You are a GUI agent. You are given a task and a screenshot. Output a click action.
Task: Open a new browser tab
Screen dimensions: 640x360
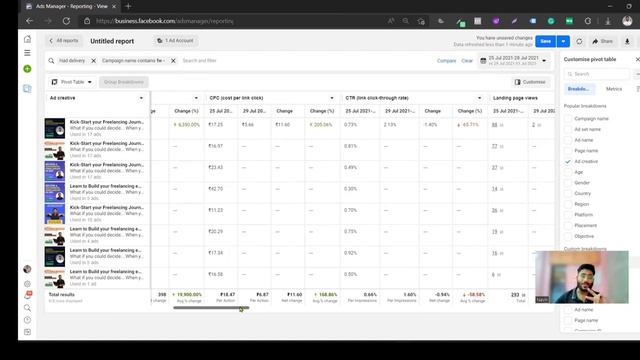pos(128,6)
